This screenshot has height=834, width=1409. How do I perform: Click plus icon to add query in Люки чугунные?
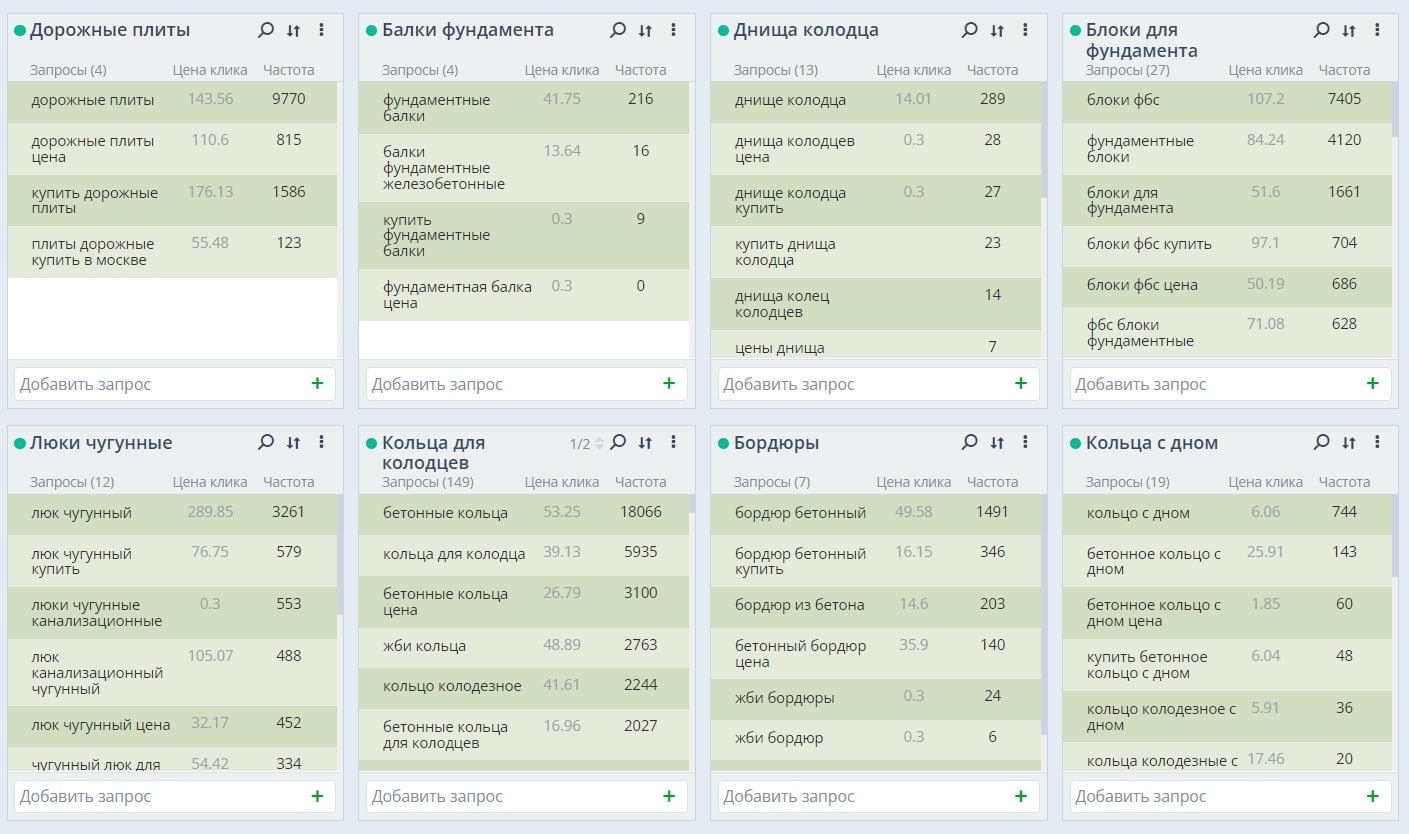pos(317,796)
